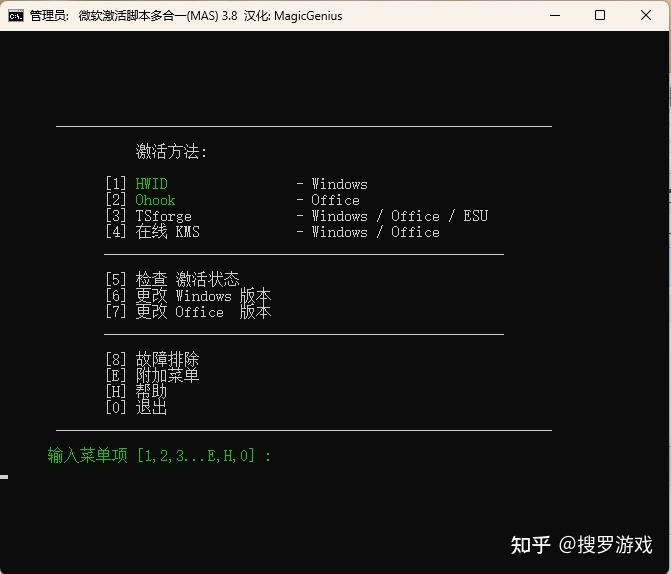
Task: Click the 帮助 entry
Action: pos(136,391)
